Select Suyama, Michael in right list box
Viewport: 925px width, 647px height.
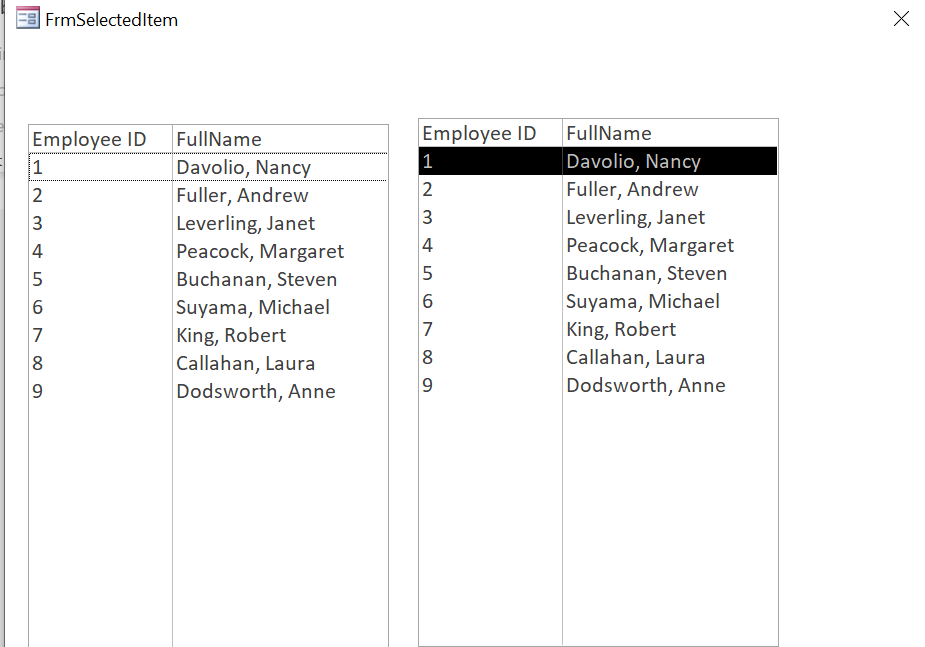pyautogui.click(x=643, y=302)
